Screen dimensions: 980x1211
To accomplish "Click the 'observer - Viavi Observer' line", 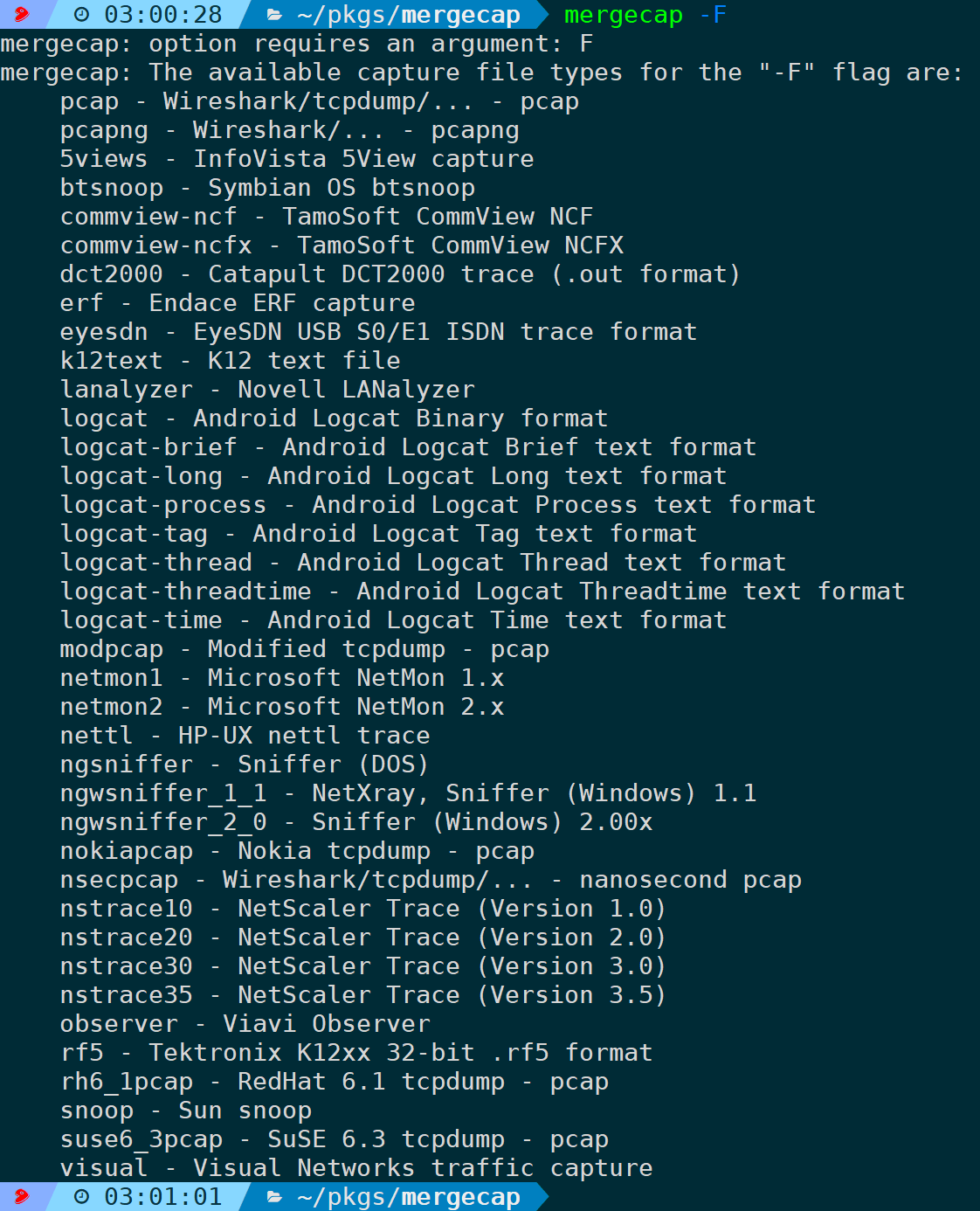I will tap(245, 1024).
